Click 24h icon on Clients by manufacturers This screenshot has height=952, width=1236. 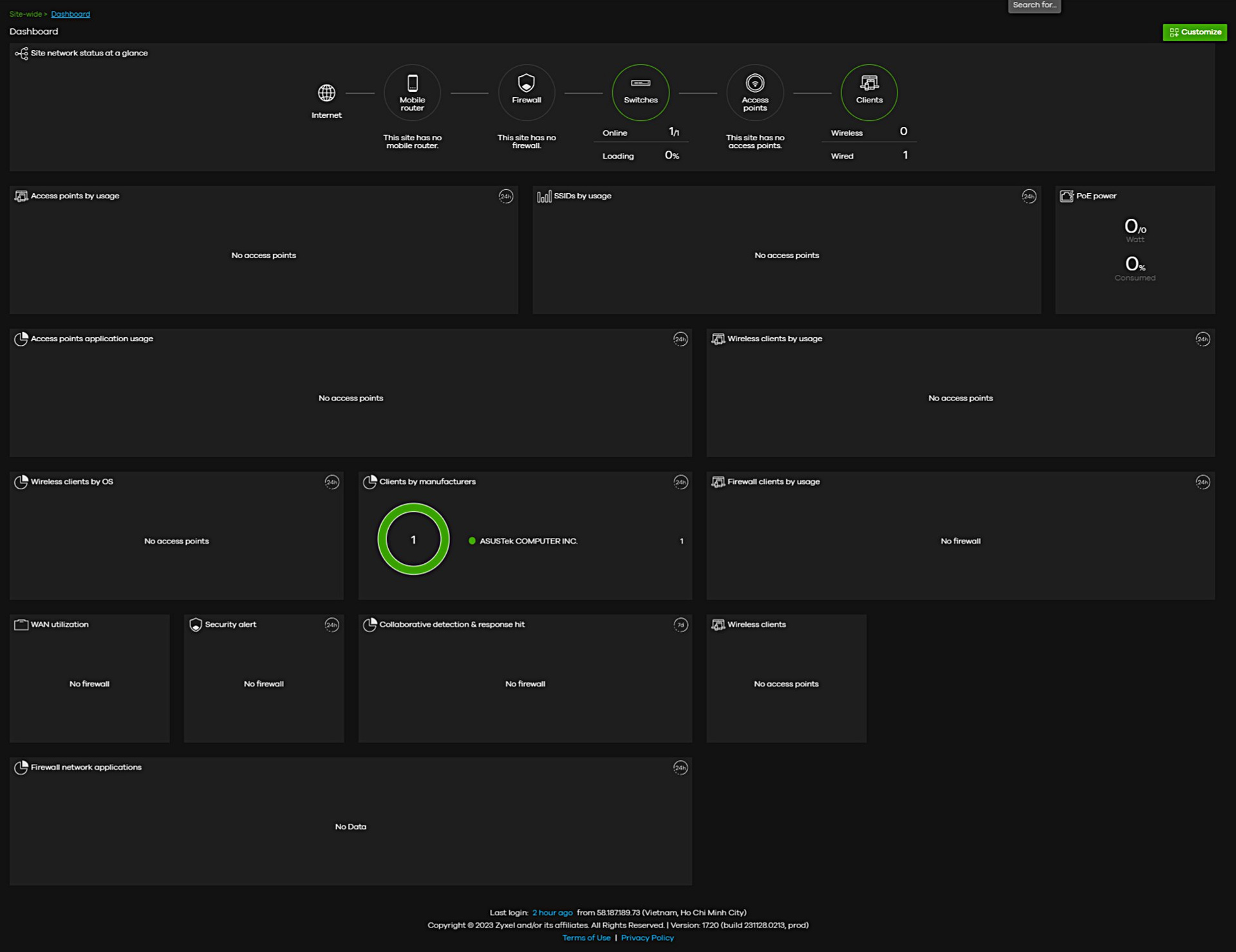point(680,482)
